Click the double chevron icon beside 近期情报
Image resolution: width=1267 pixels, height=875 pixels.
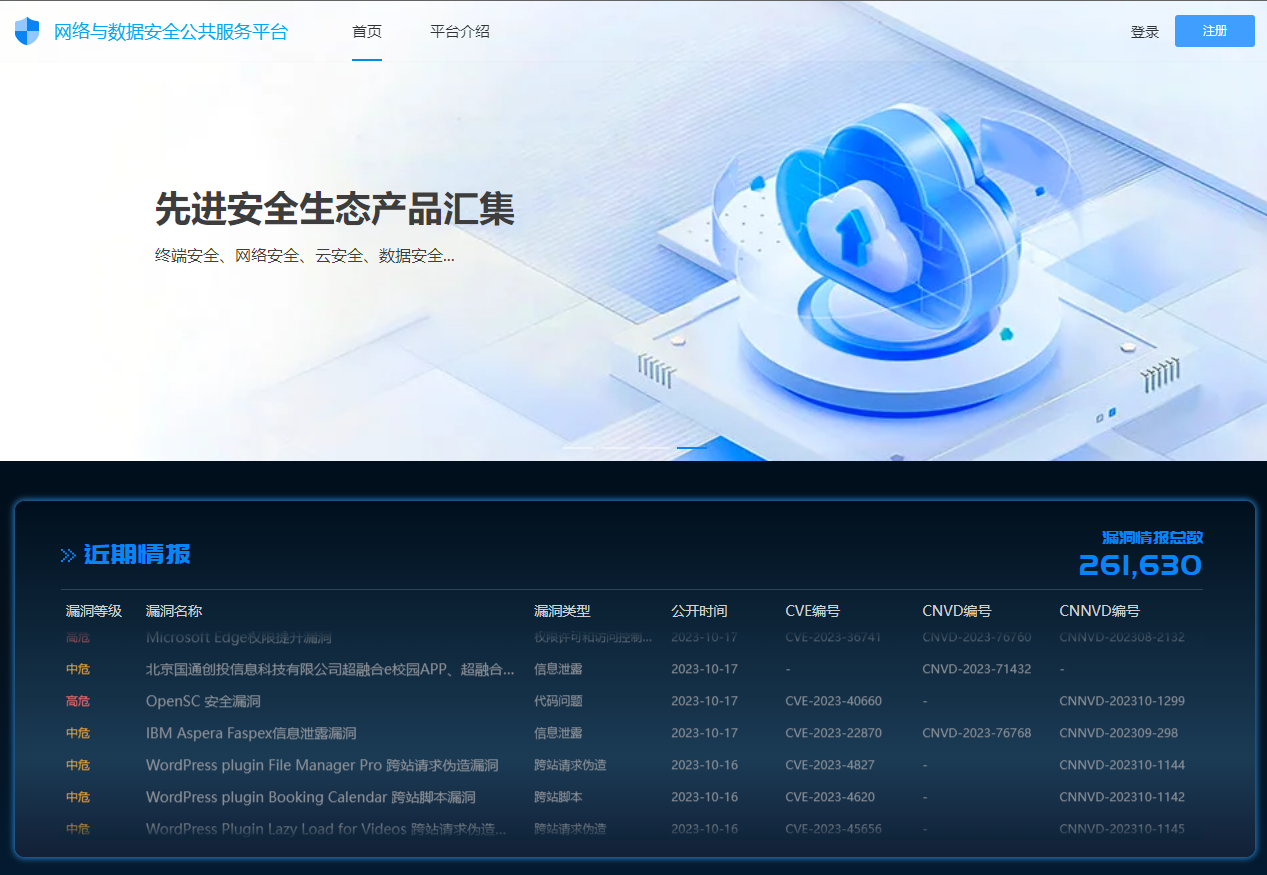point(68,555)
